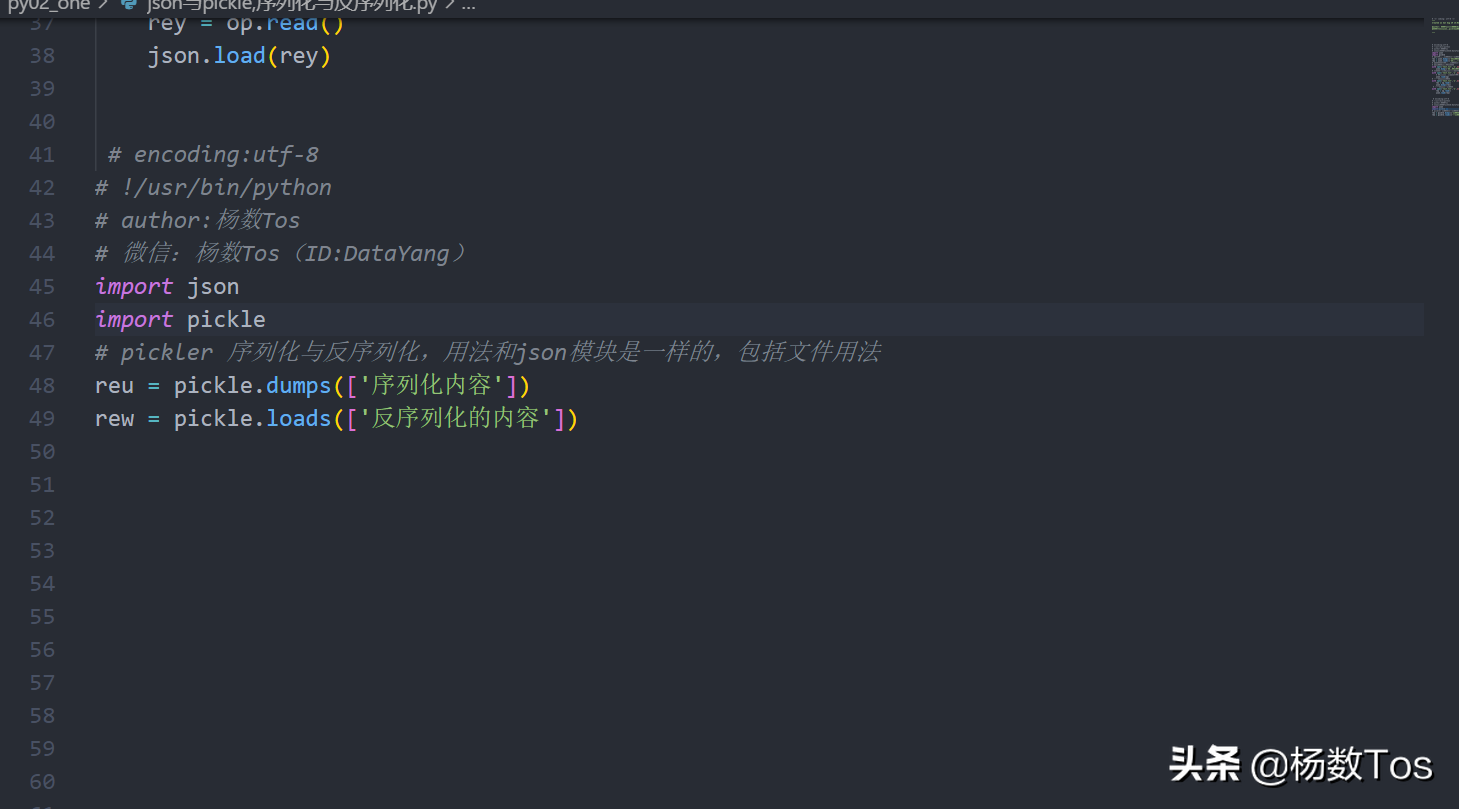Click line number 52 in gutter

(x=43, y=518)
